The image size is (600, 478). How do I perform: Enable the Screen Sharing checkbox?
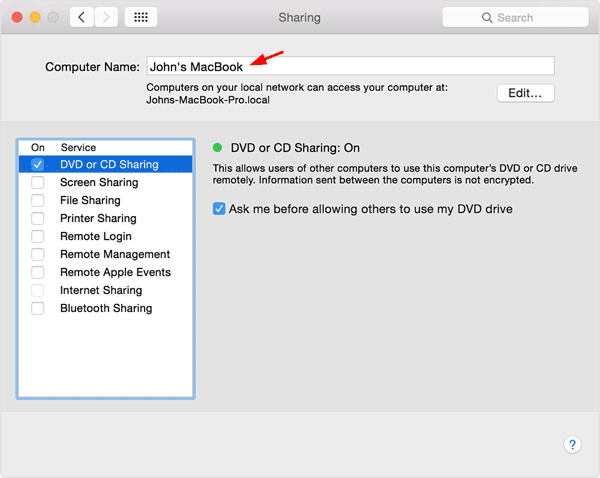click(x=38, y=183)
